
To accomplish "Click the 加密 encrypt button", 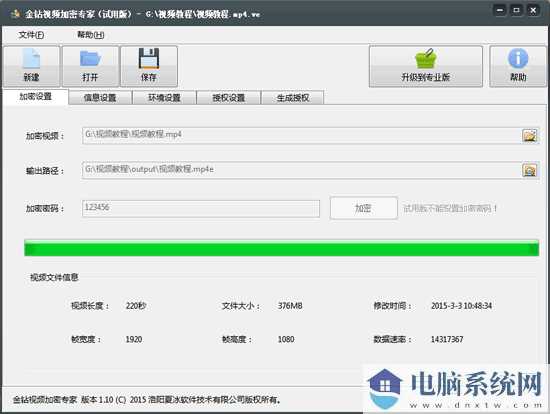I will coord(363,208).
